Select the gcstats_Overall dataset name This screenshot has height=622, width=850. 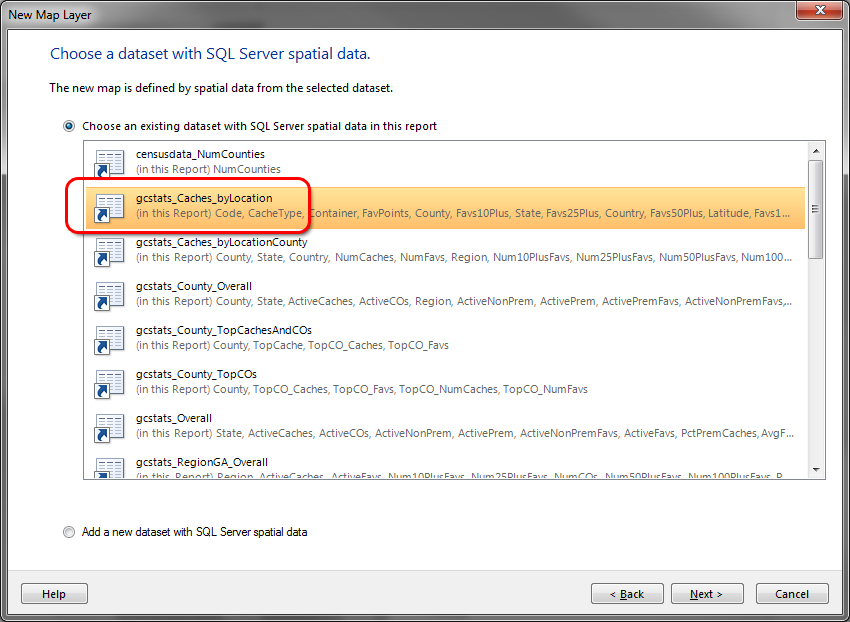(174, 419)
